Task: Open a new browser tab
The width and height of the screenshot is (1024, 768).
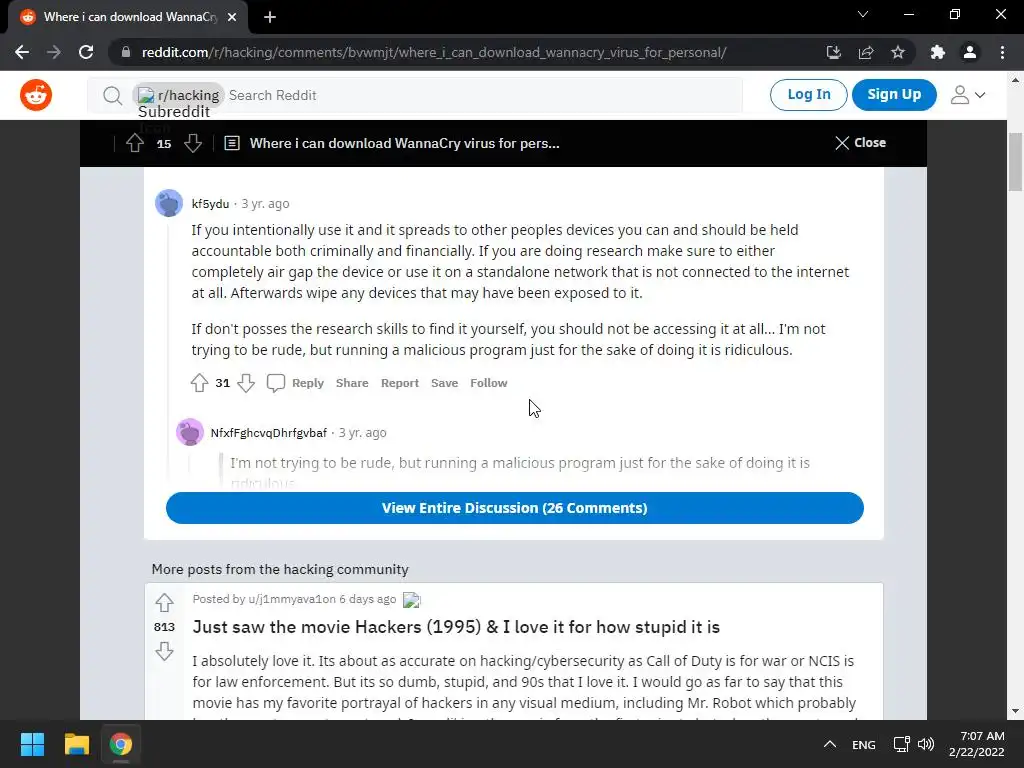Action: click(270, 17)
